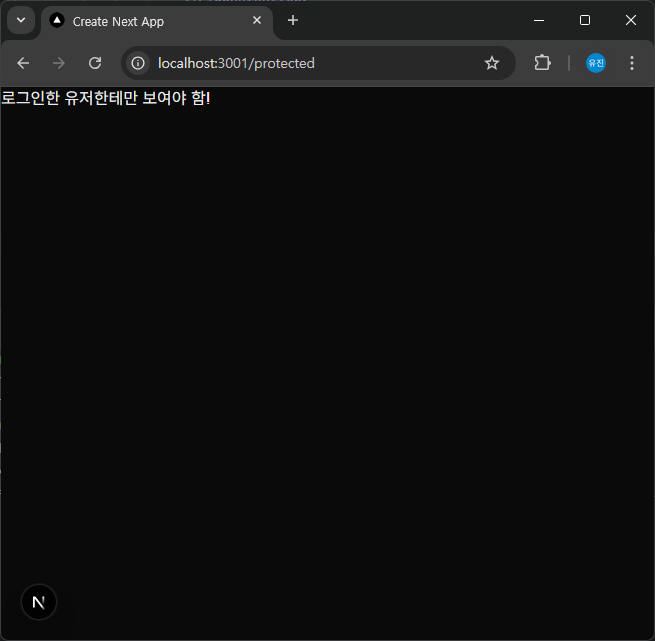Open the Extensions puzzle icon
Screen dimensions: 655x641
[542, 63]
